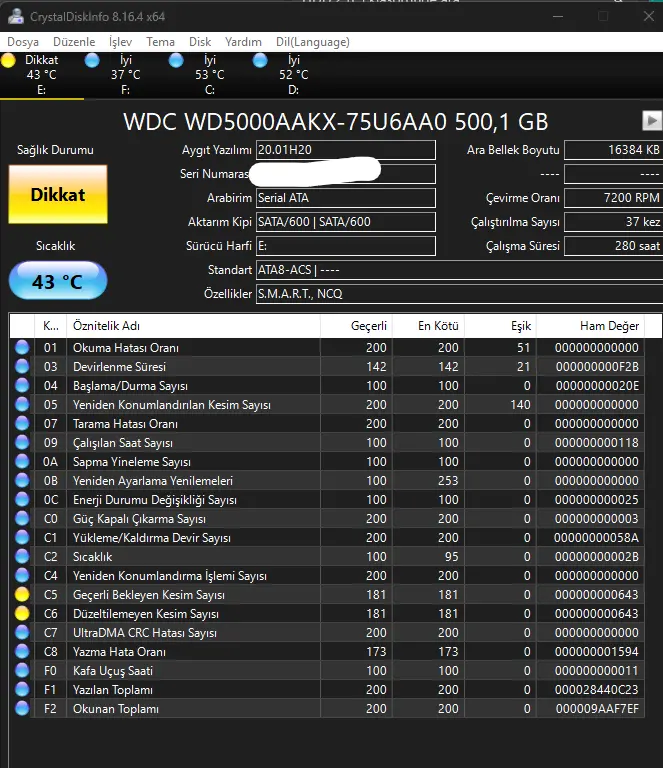The width and height of the screenshot is (663, 768).
Task: Click the Standart field ATA8-ACS
Action: click(459, 270)
